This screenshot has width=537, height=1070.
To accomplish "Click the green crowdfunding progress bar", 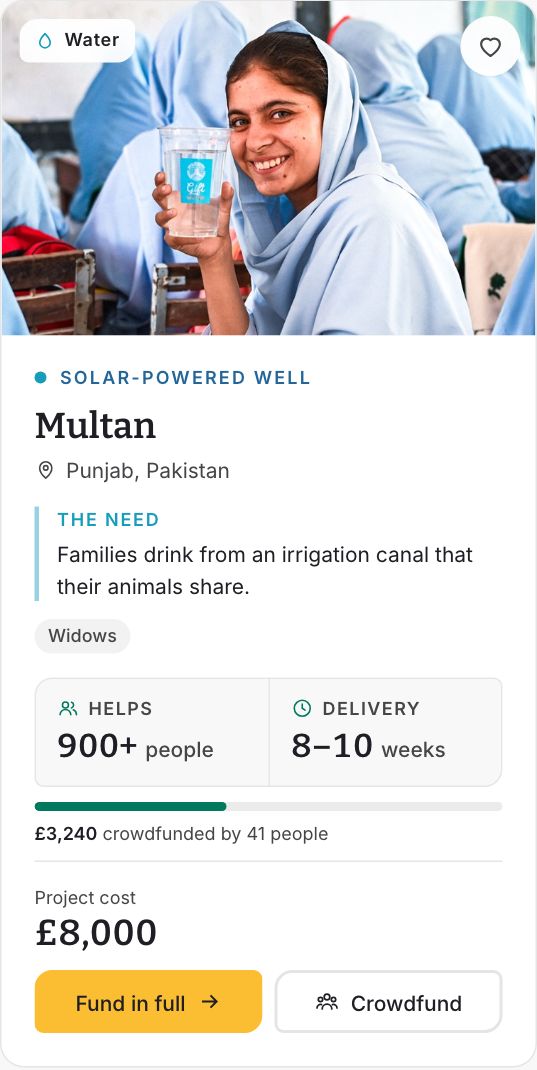I will pyautogui.click(x=130, y=807).
